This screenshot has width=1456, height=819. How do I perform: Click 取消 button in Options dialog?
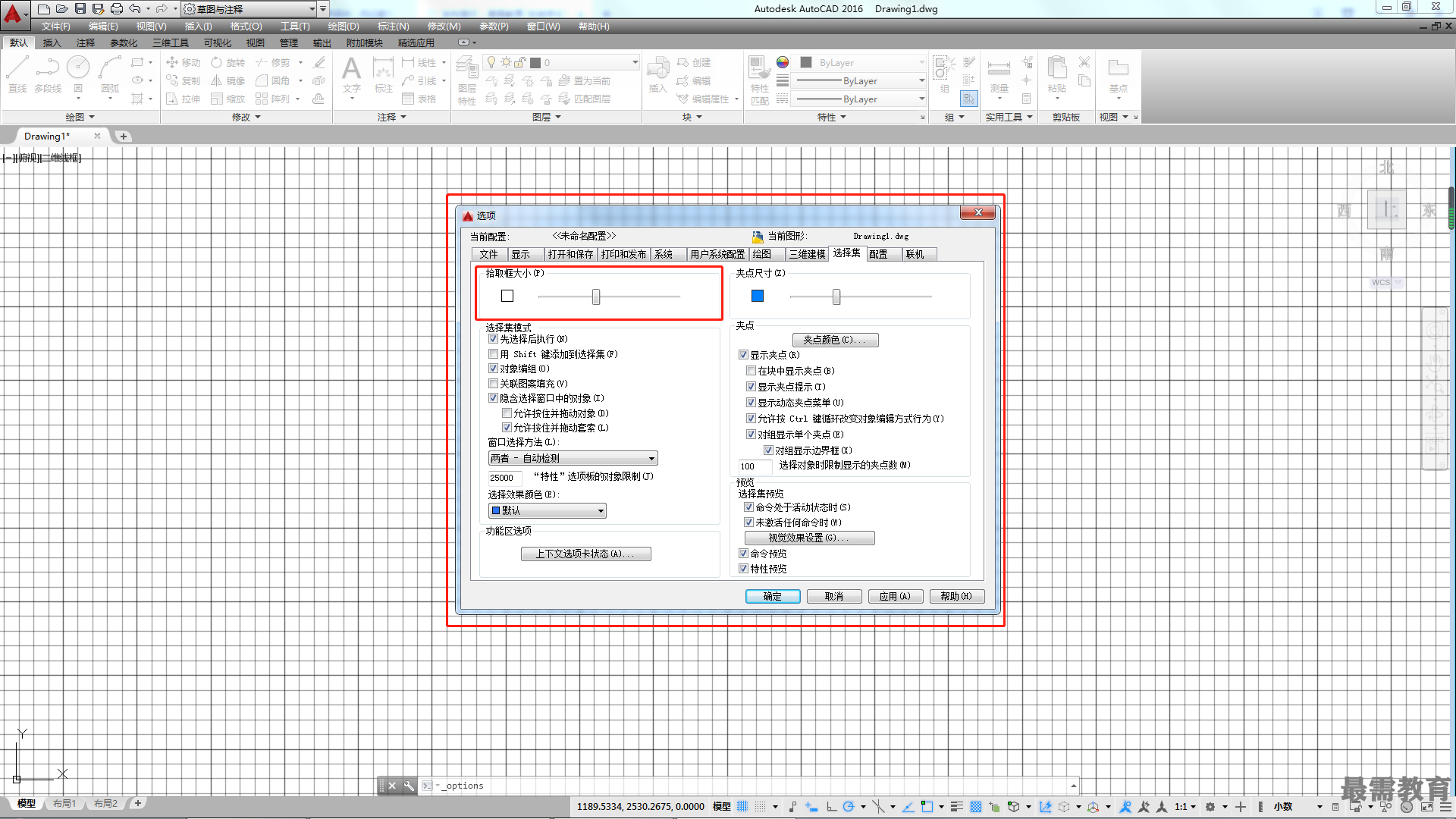point(834,597)
